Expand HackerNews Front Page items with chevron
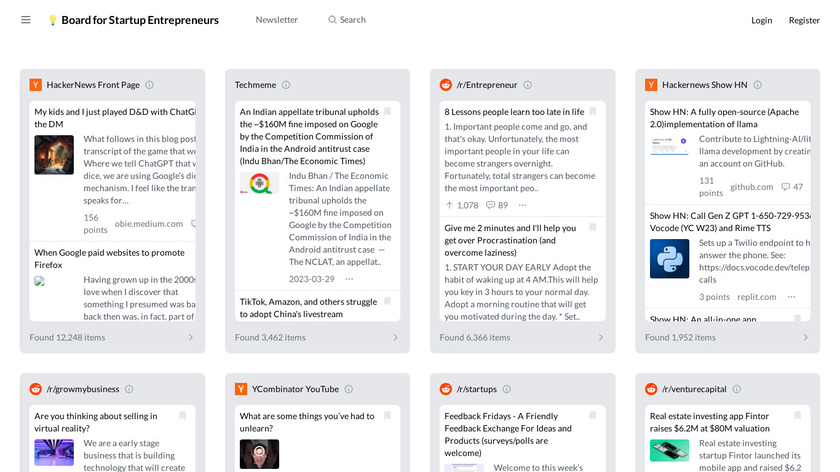 point(191,338)
